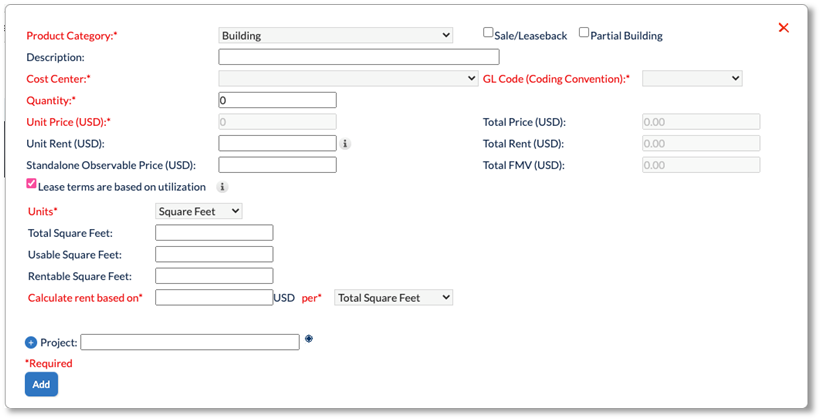Click the info icon next to utilization checkbox
Screen dimensions: 821x420
(223, 187)
